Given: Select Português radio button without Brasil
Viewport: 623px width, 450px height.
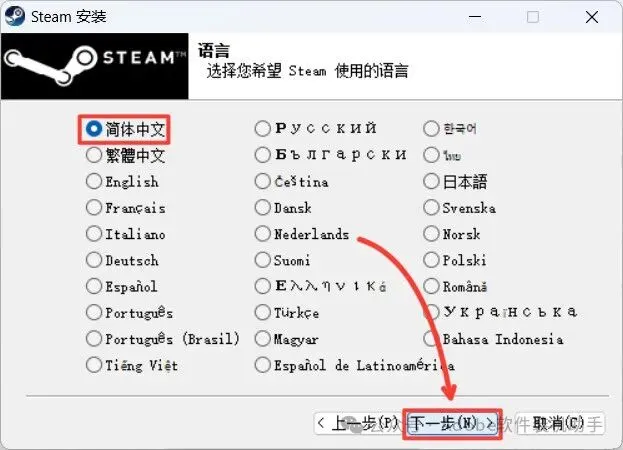Looking at the screenshot, I should click(x=94, y=312).
